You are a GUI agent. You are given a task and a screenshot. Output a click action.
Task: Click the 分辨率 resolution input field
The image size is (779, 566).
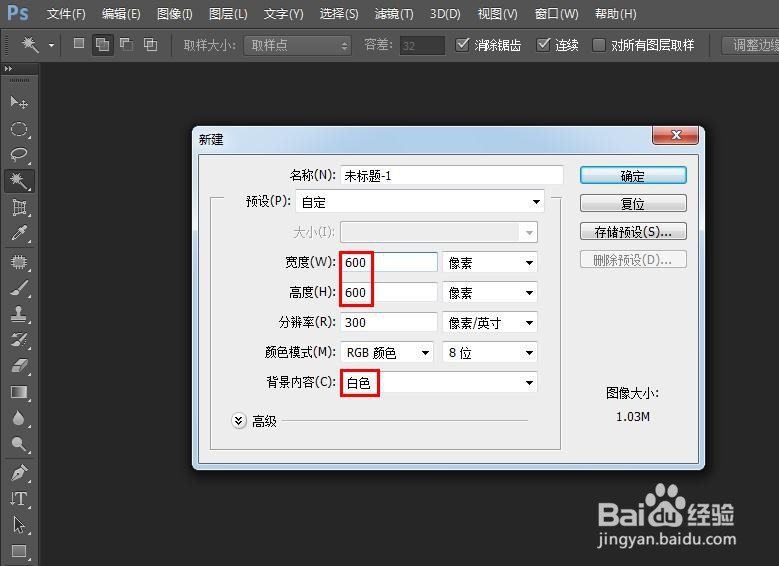[x=389, y=323]
